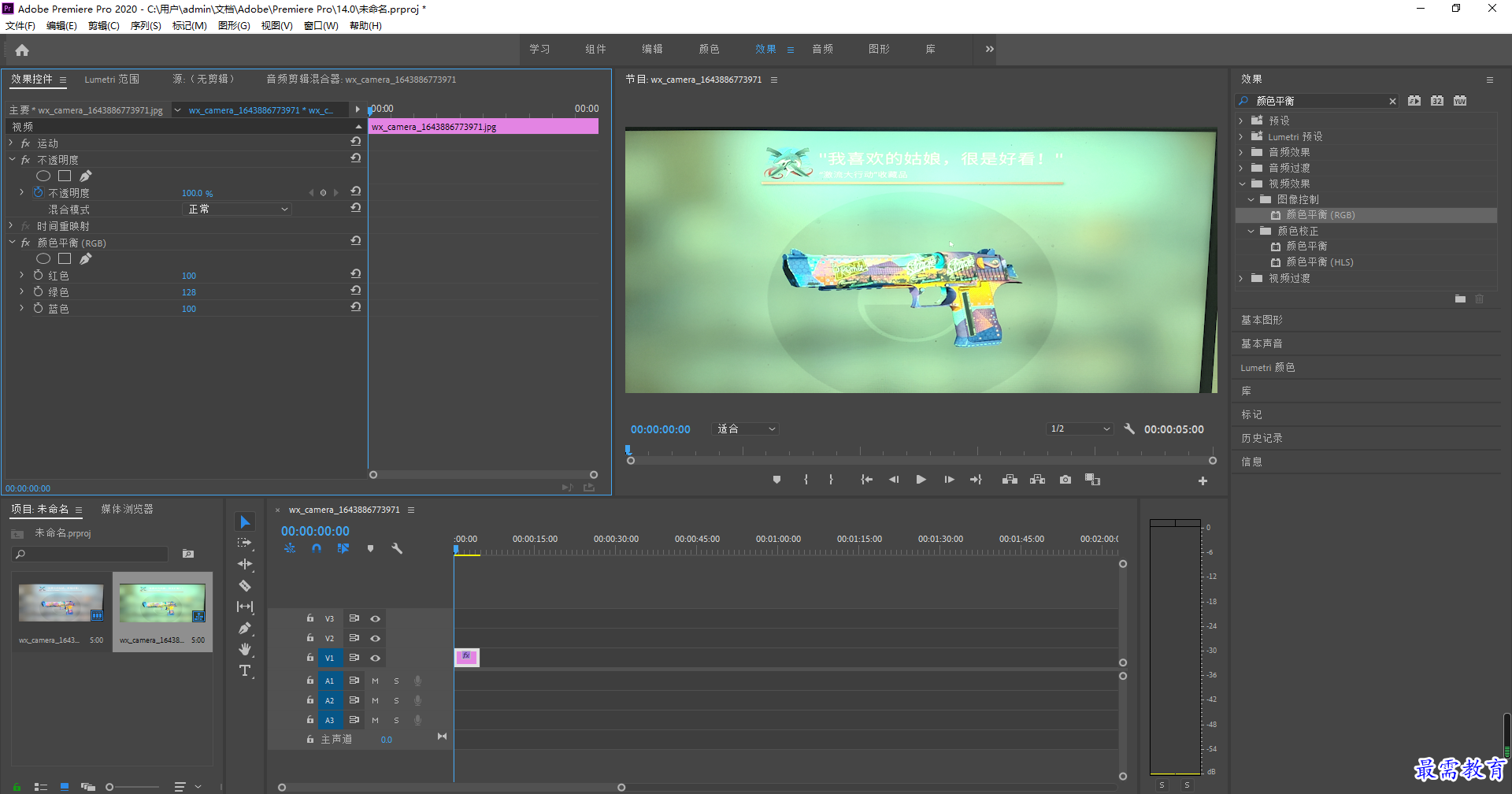Open the 文件(F) menu

[20, 26]
